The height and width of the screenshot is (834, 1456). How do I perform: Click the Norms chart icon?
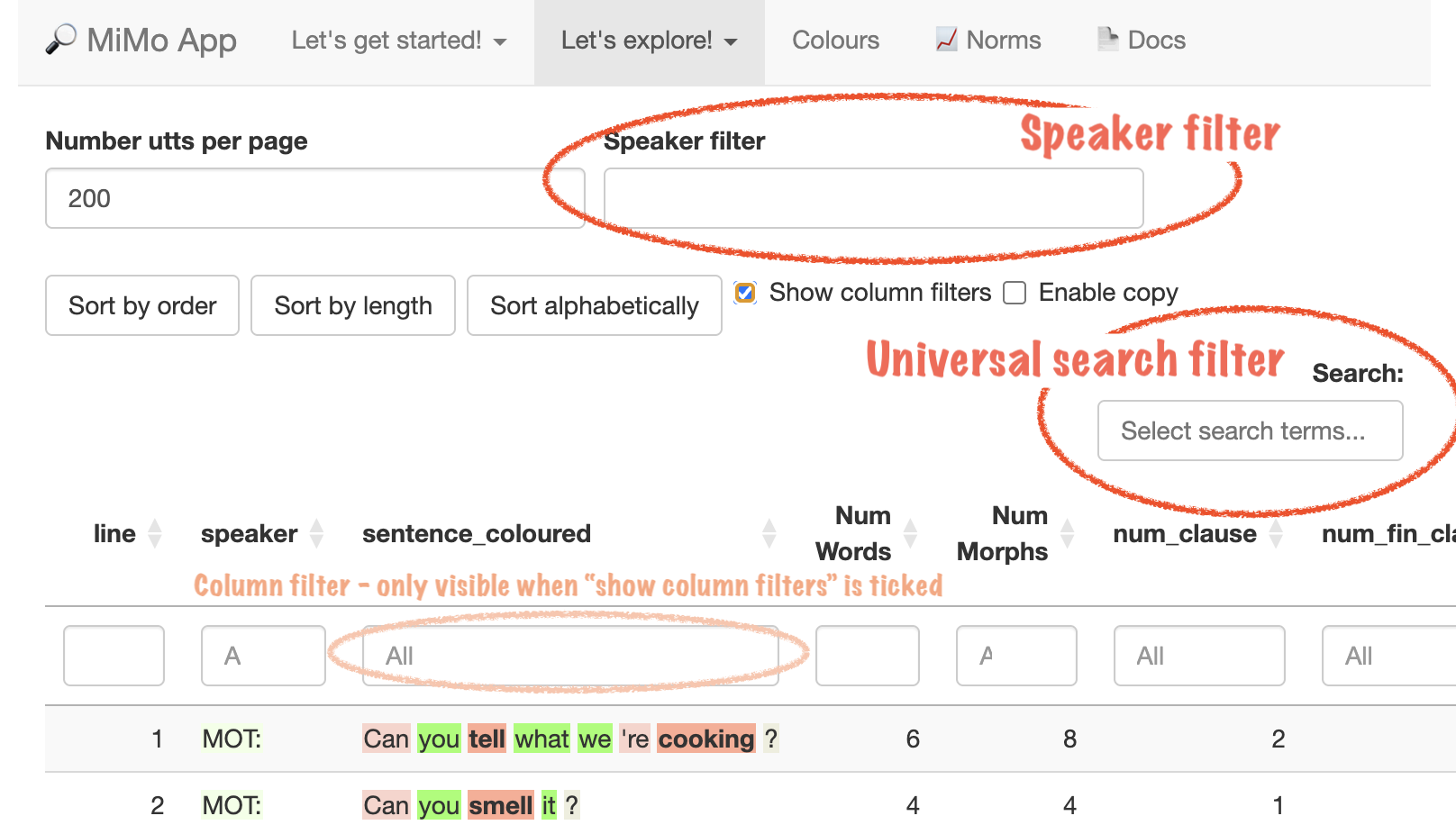tap(946, 40)
